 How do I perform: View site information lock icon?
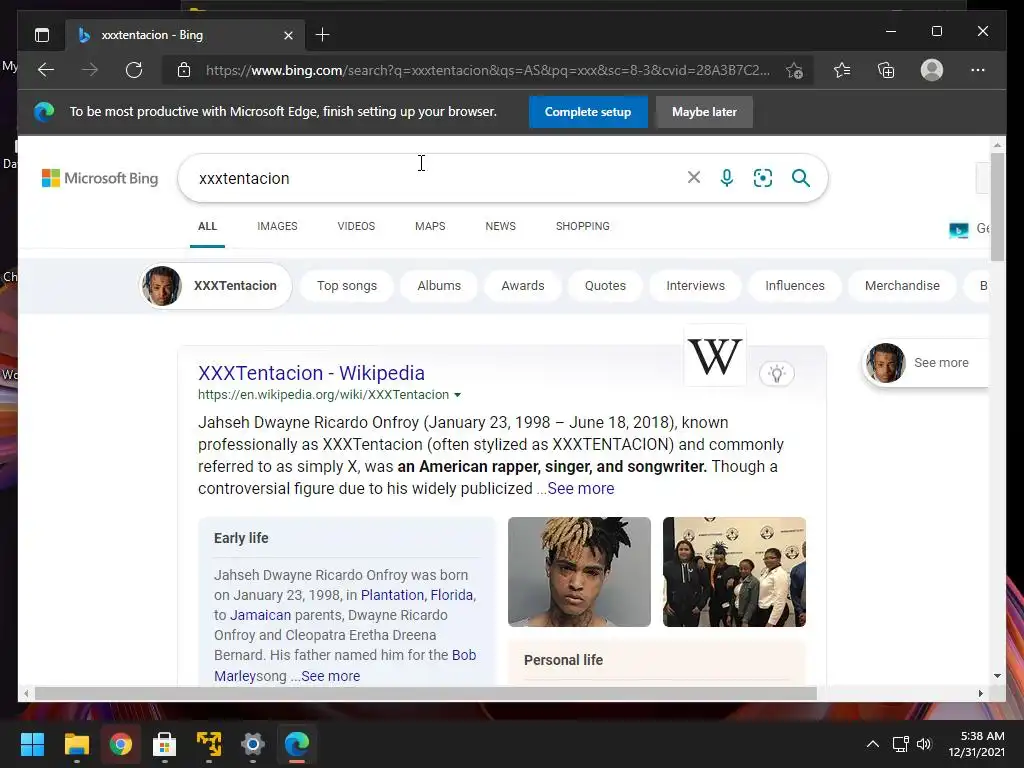(184, 70)
